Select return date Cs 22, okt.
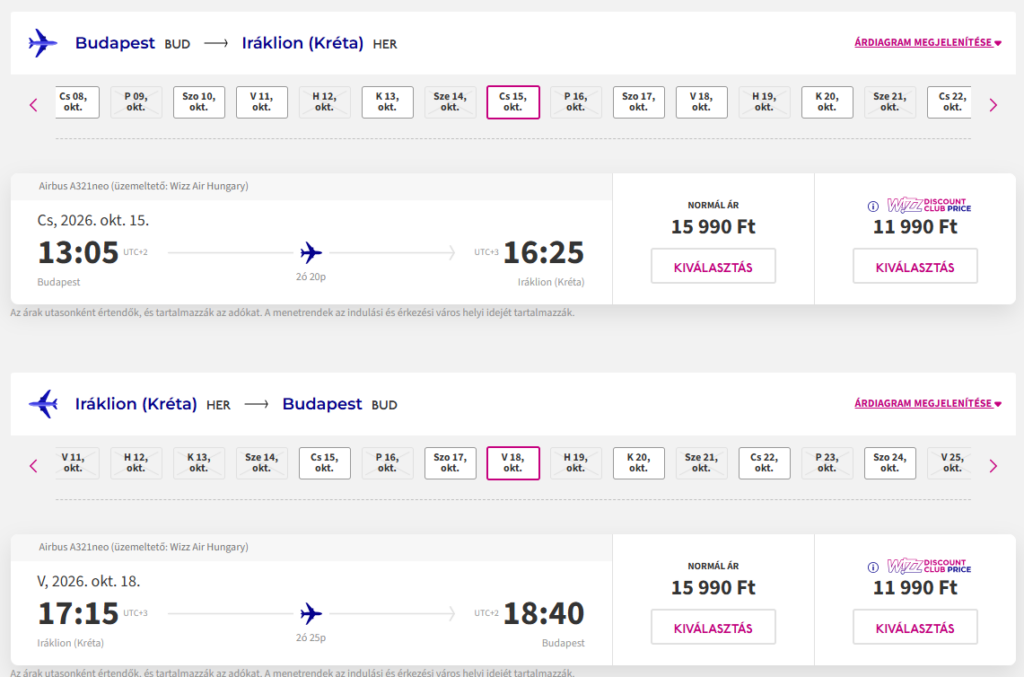This screenshot has height=677, width=1024. (x=764, y=463)
